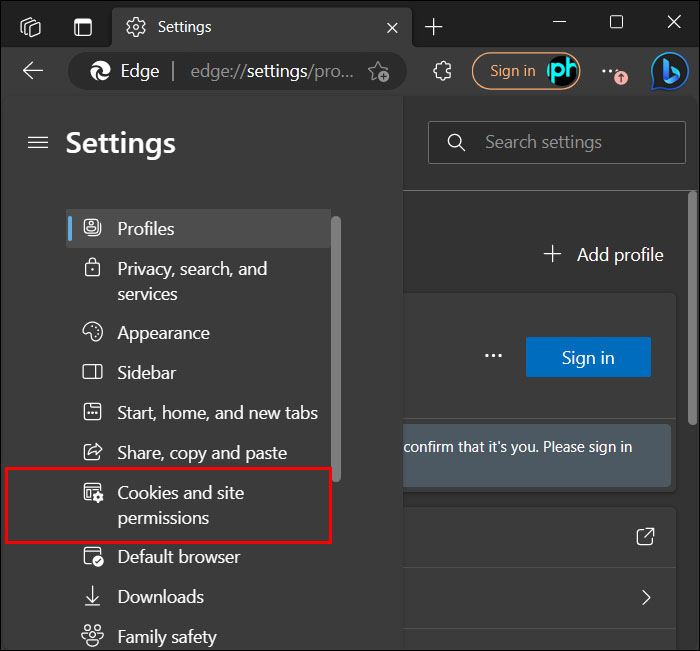Open the workspaces icon in the title bar
The image size is (700, 651).
pyautogui.click(x=30, y=27)
